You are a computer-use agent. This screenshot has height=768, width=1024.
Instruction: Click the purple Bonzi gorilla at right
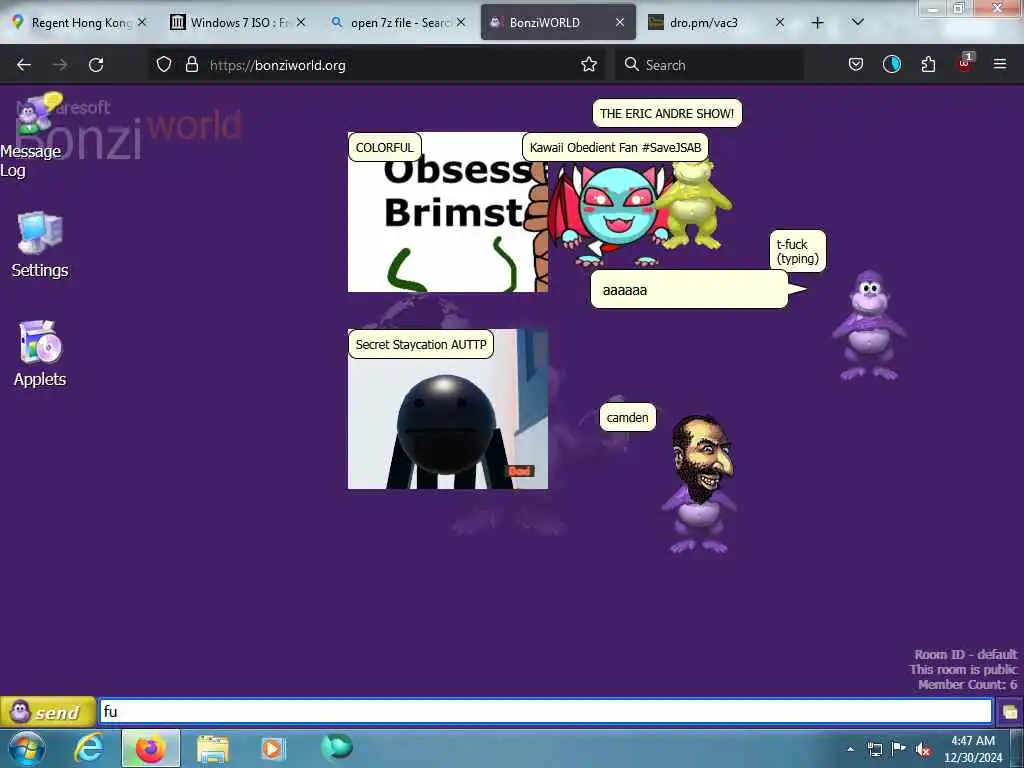click(869, 325)
